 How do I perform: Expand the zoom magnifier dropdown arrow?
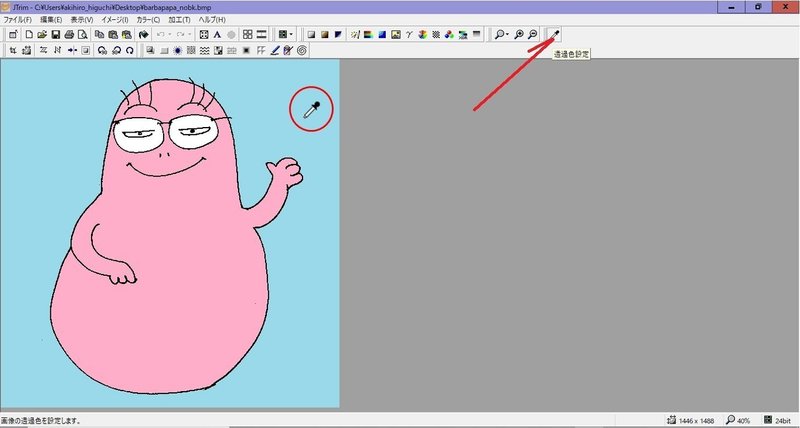(507, 35)
